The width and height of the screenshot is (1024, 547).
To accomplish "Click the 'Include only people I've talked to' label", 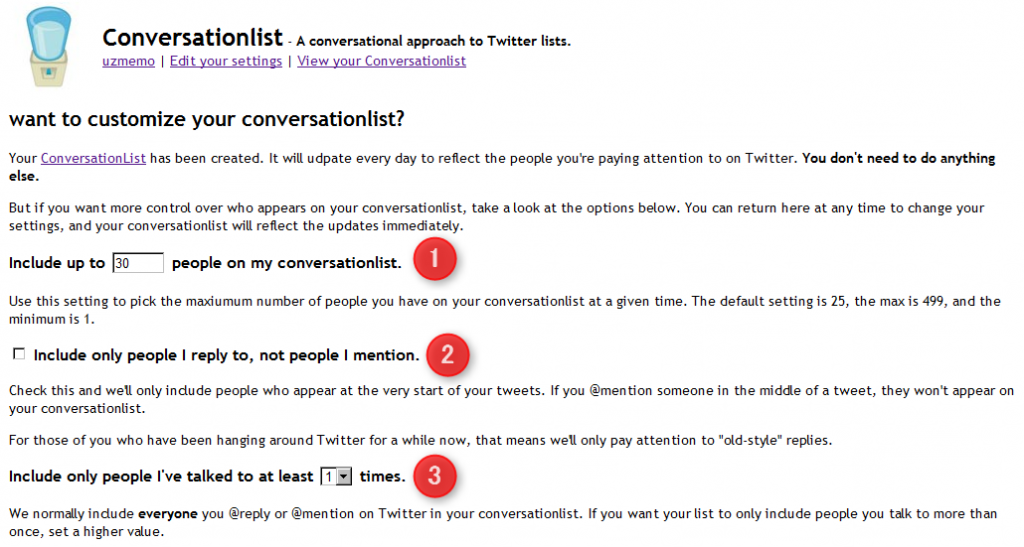I will click(x=161, y=477).
